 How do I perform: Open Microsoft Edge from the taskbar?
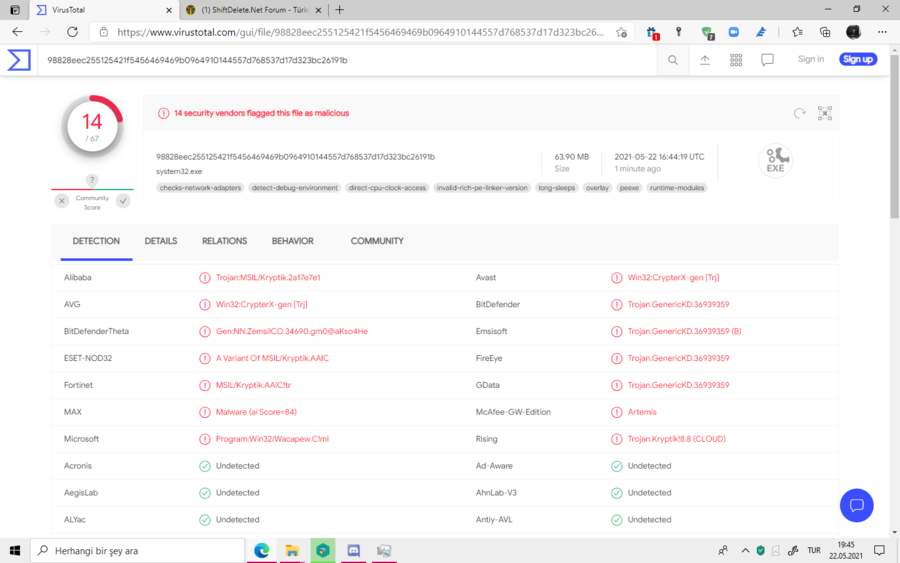(x=262, y=550)
